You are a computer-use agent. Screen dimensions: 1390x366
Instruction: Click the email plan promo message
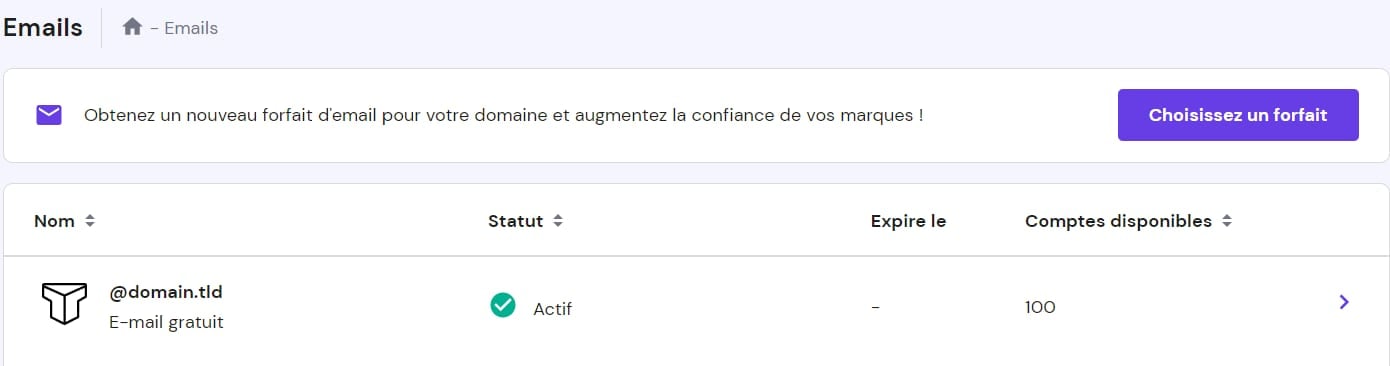pos(503,115)
